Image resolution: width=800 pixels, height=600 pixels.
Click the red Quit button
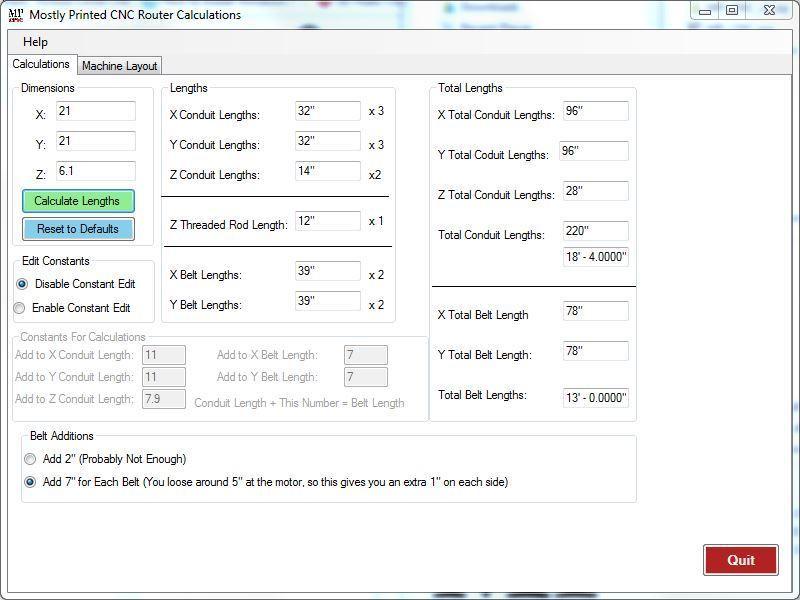(741, 560)
